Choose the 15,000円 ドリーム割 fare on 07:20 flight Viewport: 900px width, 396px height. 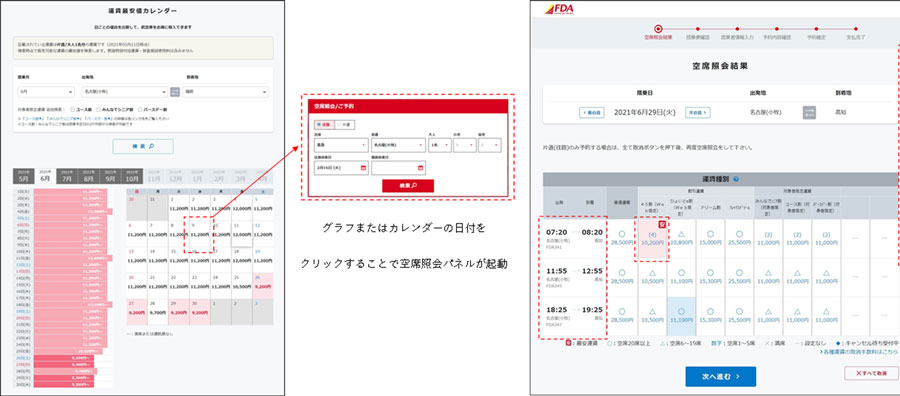710,239
